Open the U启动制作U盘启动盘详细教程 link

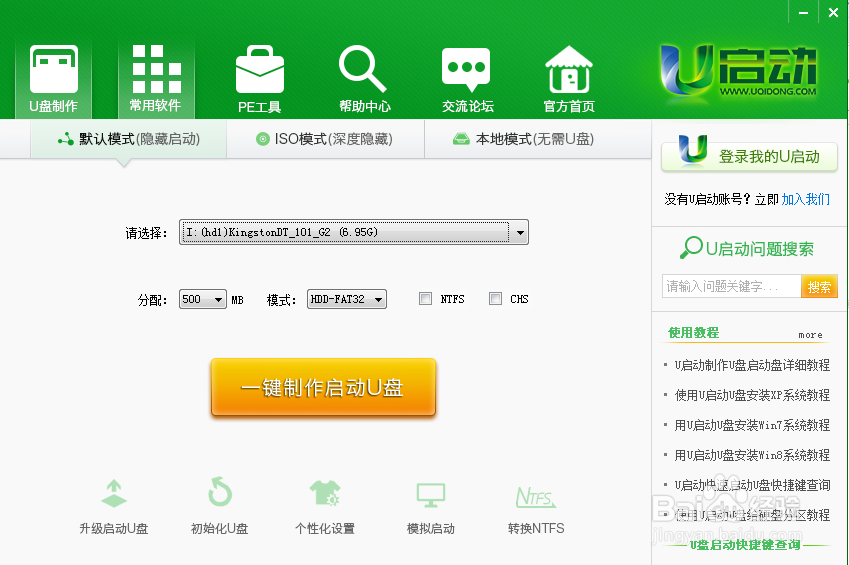pyautogui.click(x=752, y=365)
